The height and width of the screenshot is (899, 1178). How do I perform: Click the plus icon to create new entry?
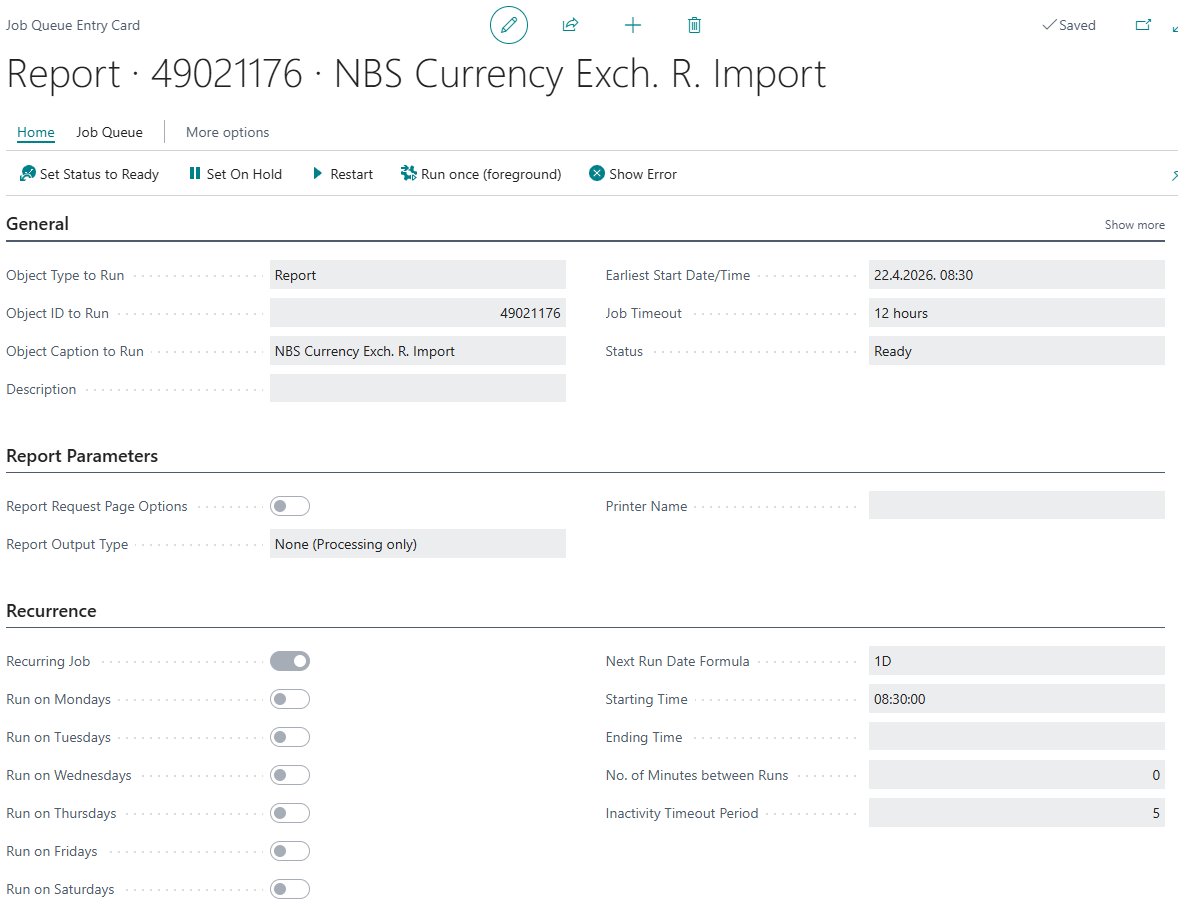[x=632, y=25]
